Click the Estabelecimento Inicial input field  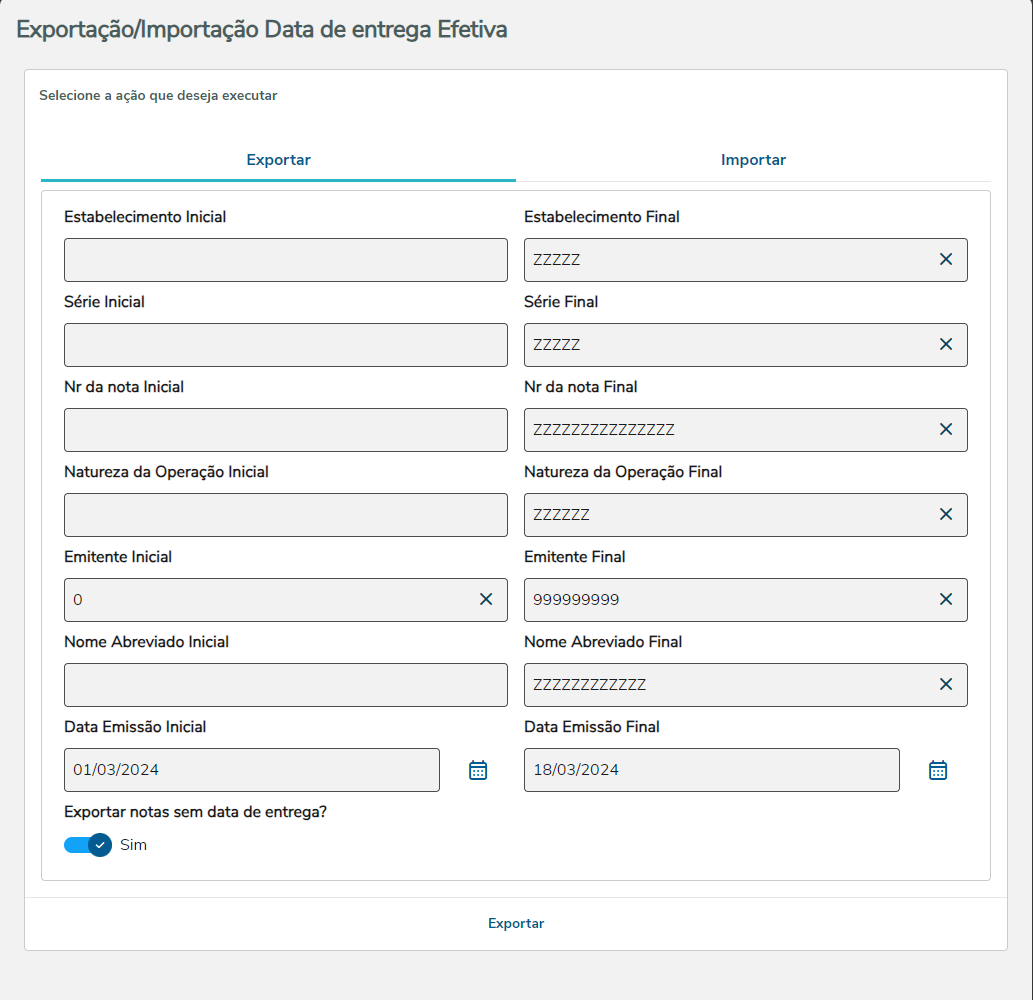[285, 260]
